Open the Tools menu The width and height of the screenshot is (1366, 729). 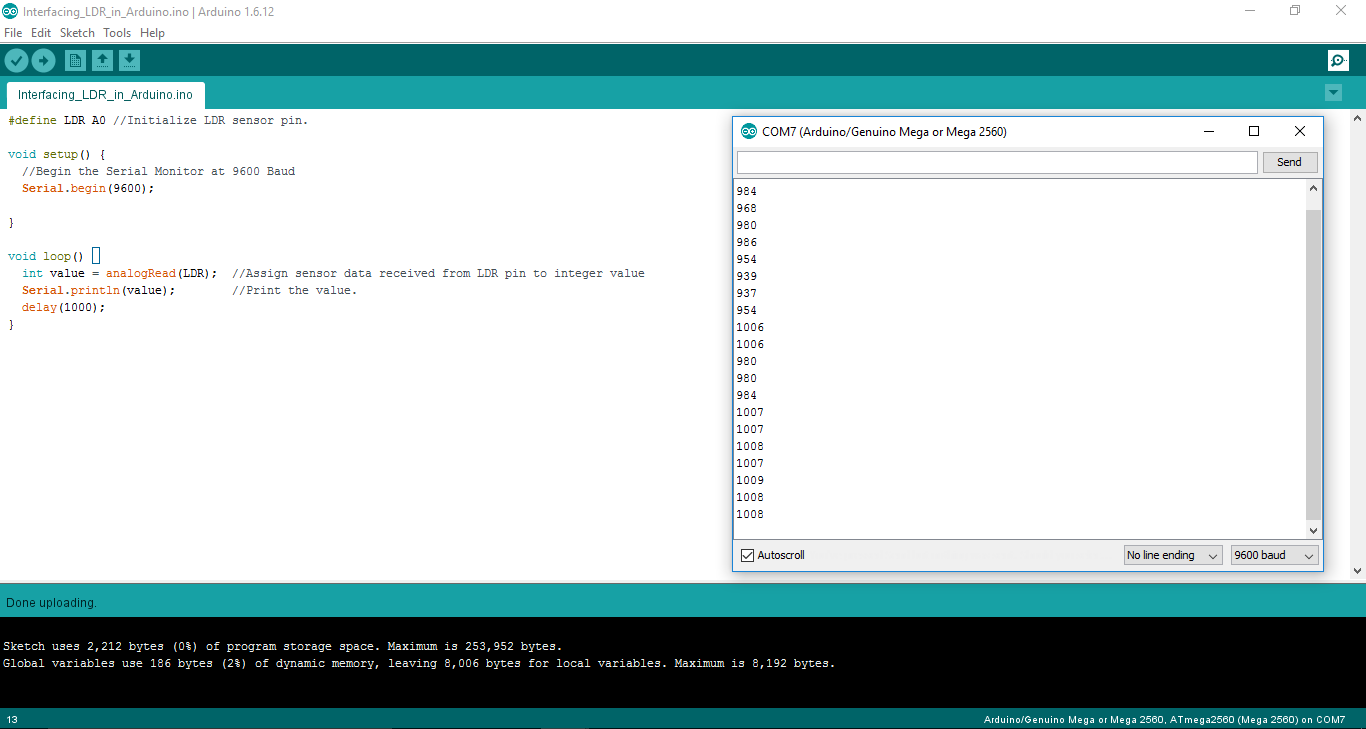[x=117, y=33]
